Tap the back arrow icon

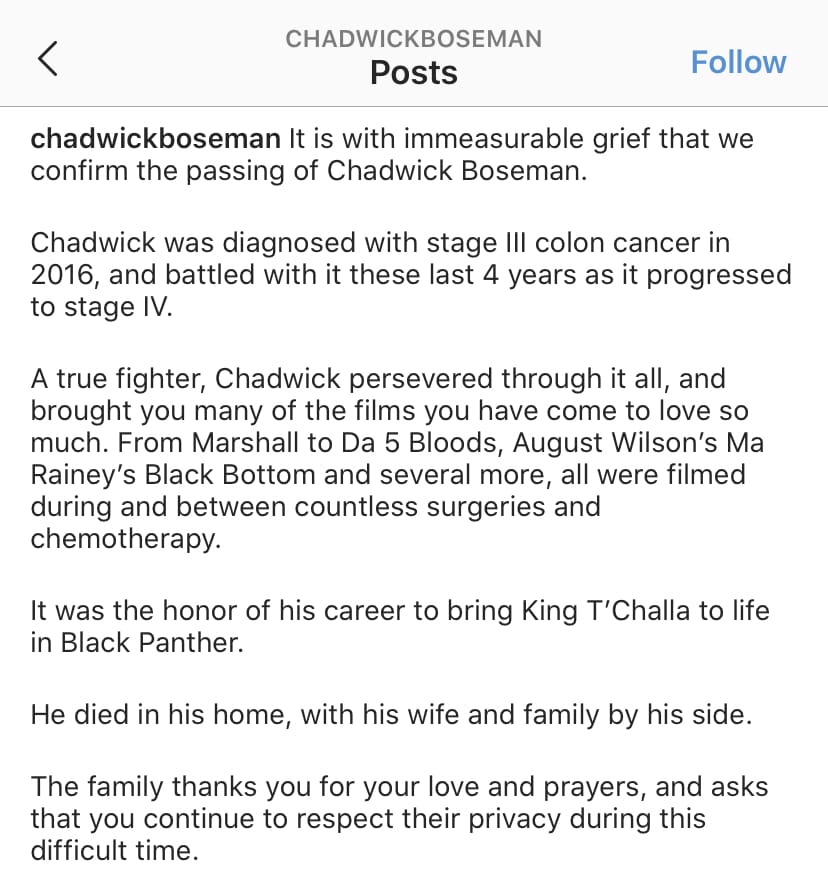point(47,59)
